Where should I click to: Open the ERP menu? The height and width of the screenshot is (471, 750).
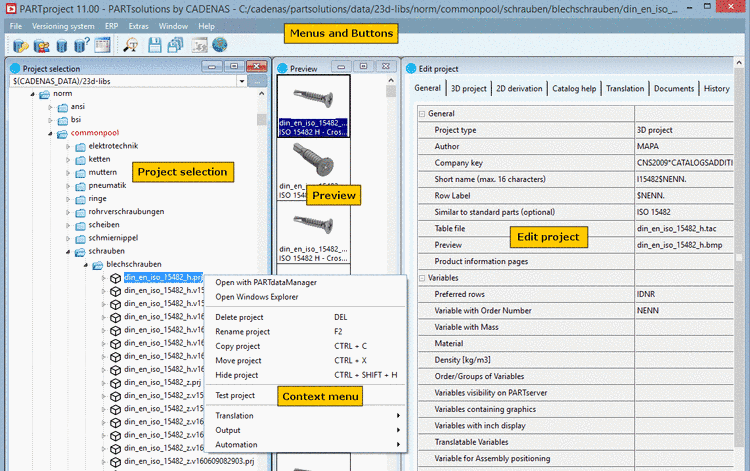[111, 26]
